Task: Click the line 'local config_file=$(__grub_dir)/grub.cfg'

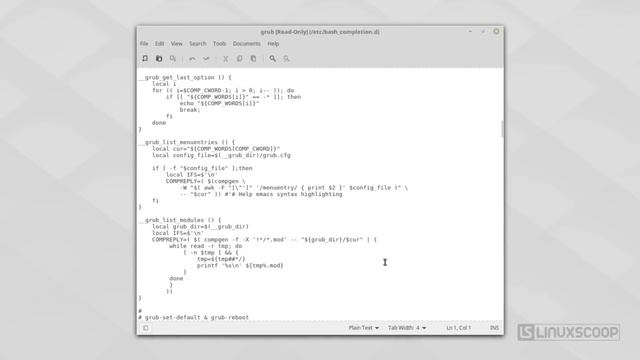Action: pos(221,155)
